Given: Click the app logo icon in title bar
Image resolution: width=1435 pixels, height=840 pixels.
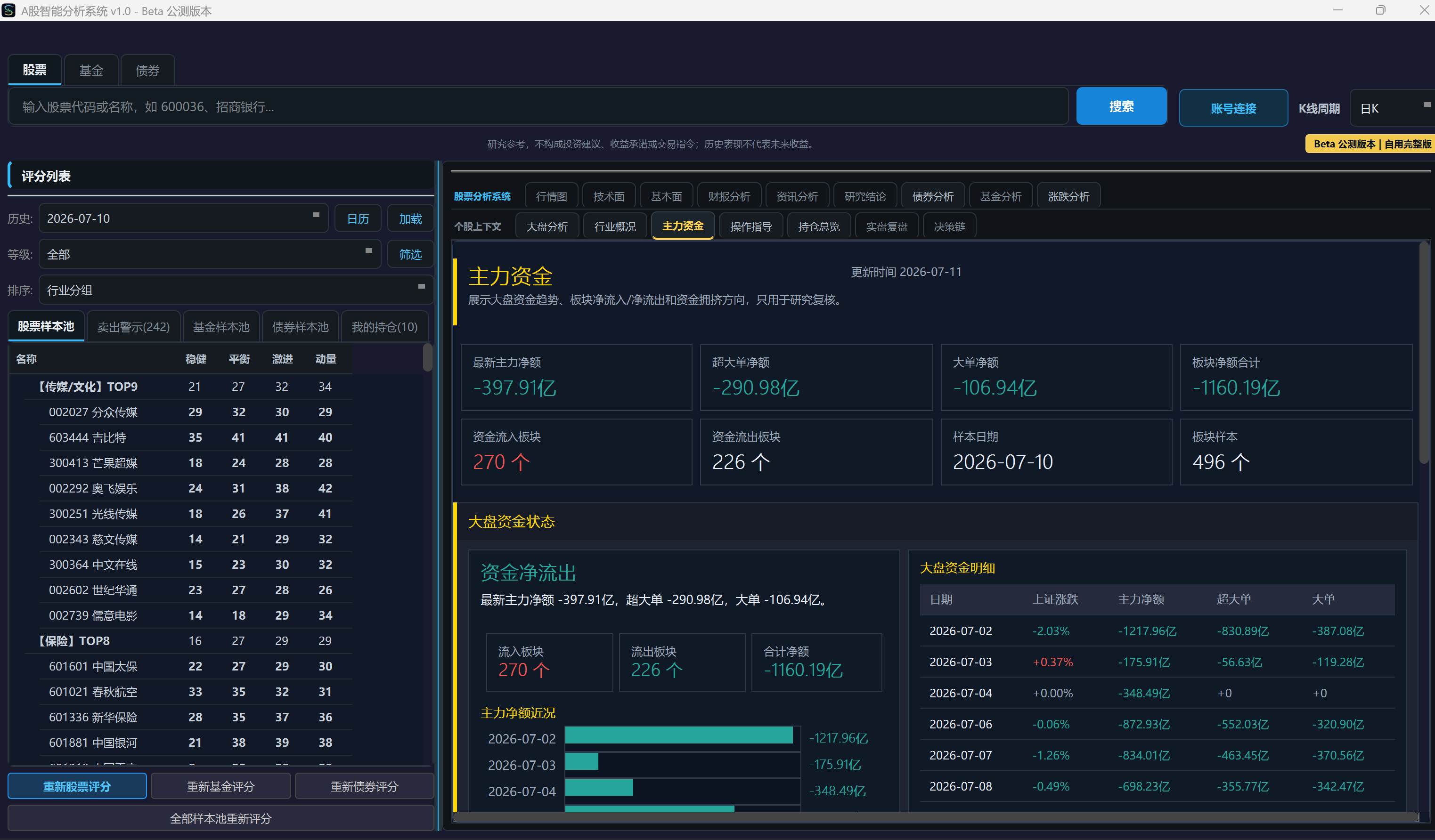Looking at the screenshot, I should click(x=8, y=10).
